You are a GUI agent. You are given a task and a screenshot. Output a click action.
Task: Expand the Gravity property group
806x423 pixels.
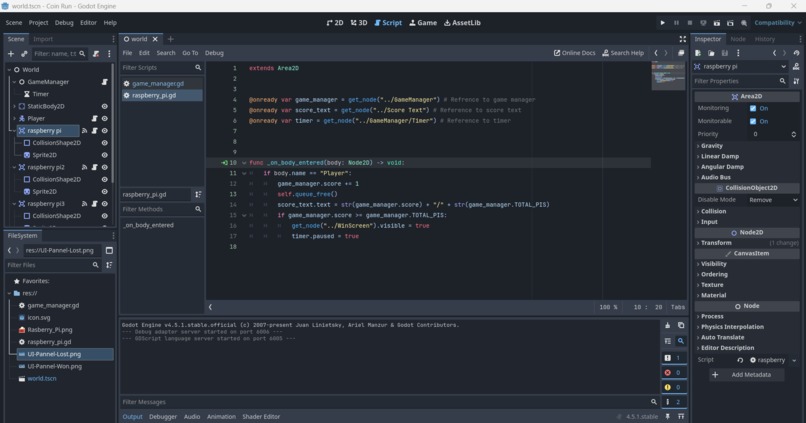(x=711, y=146)
